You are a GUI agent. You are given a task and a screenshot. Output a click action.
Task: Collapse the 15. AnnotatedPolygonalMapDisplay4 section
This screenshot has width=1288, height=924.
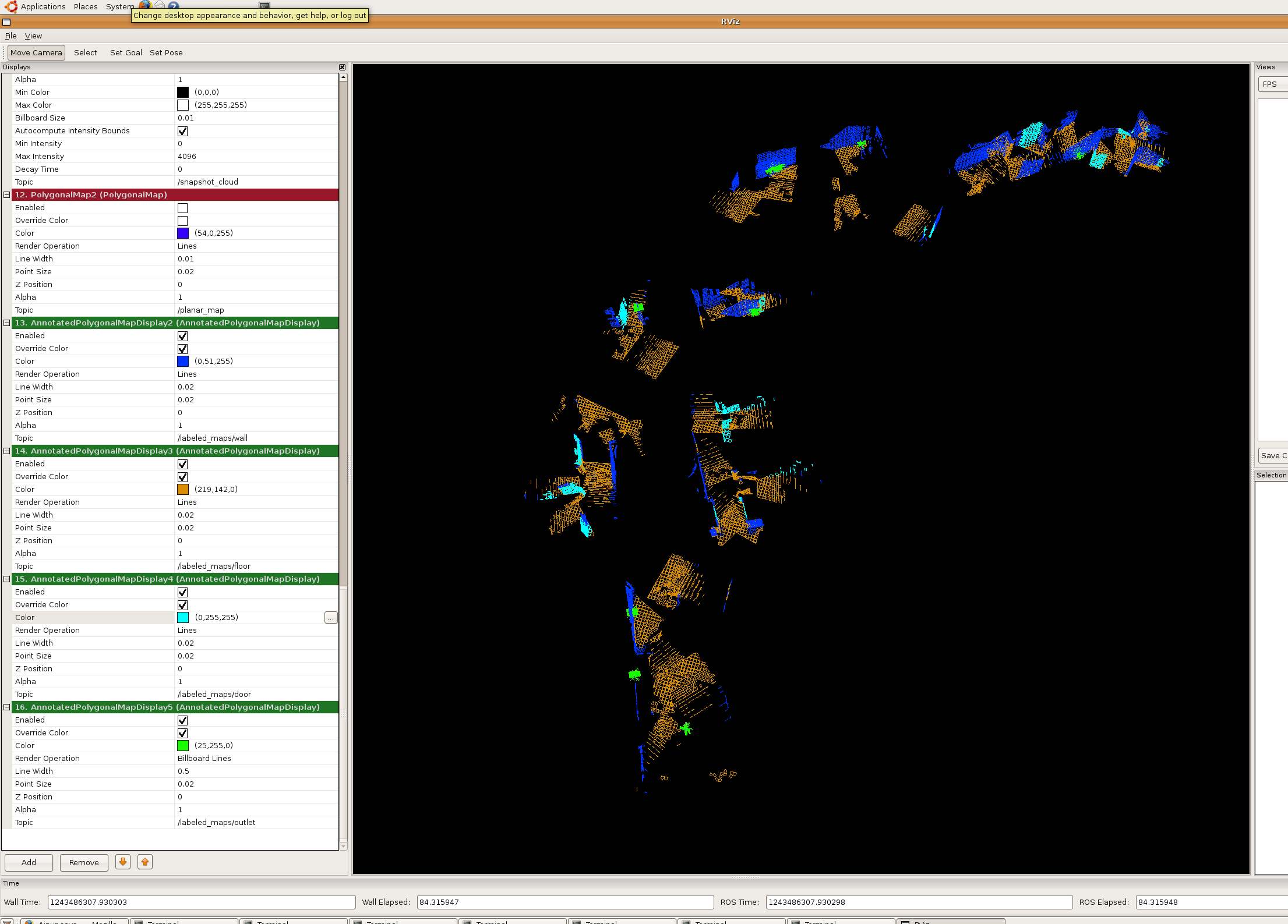[7, 579]
